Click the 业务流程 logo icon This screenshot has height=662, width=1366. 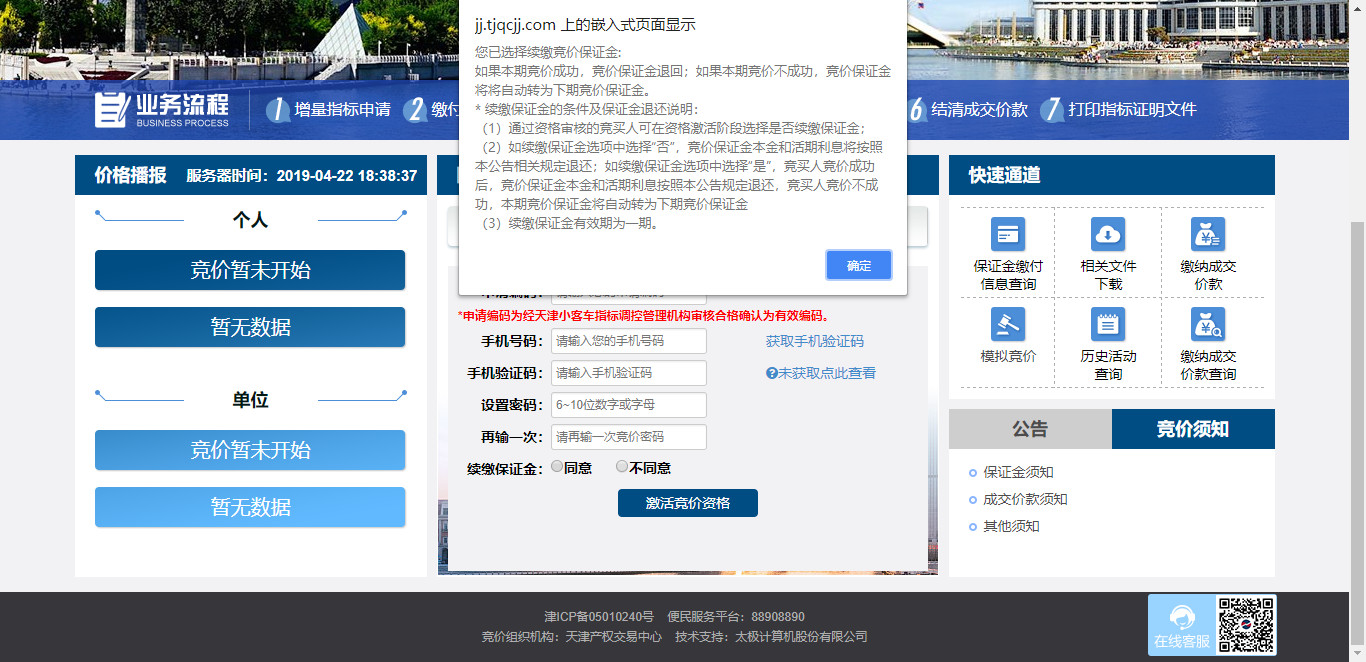point(110,109)
